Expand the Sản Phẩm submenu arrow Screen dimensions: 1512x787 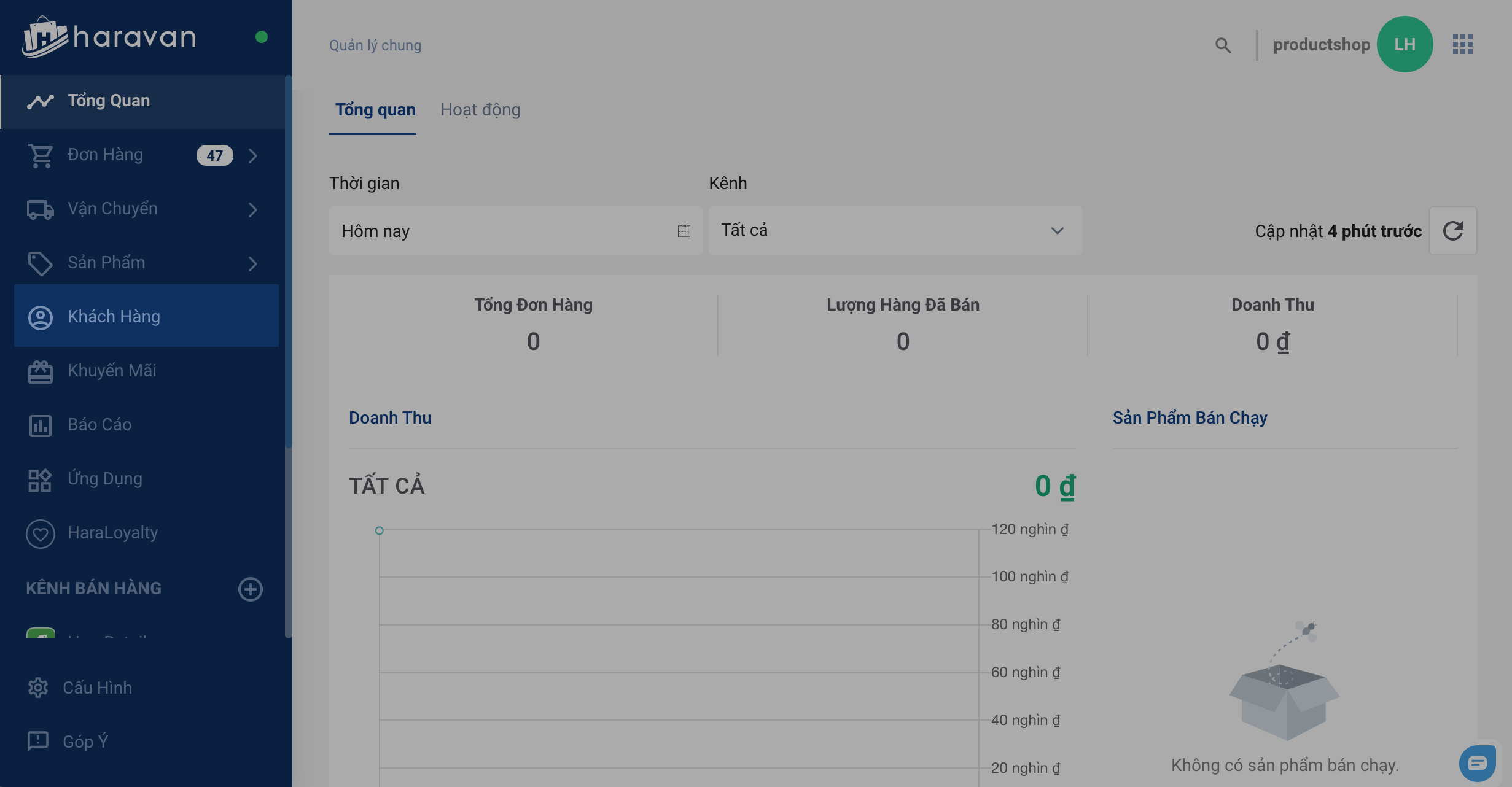252,263
